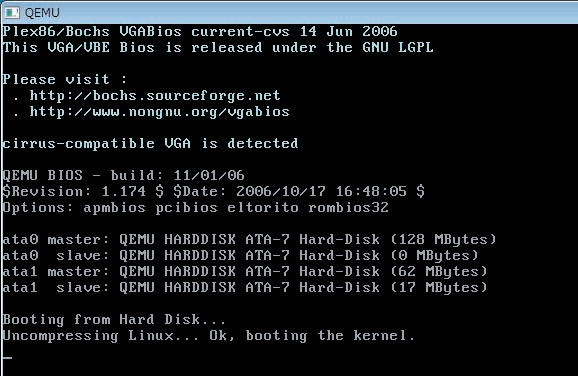Click the QEMU title bar text
The image size is (578, 376).
tap(42, 13)
